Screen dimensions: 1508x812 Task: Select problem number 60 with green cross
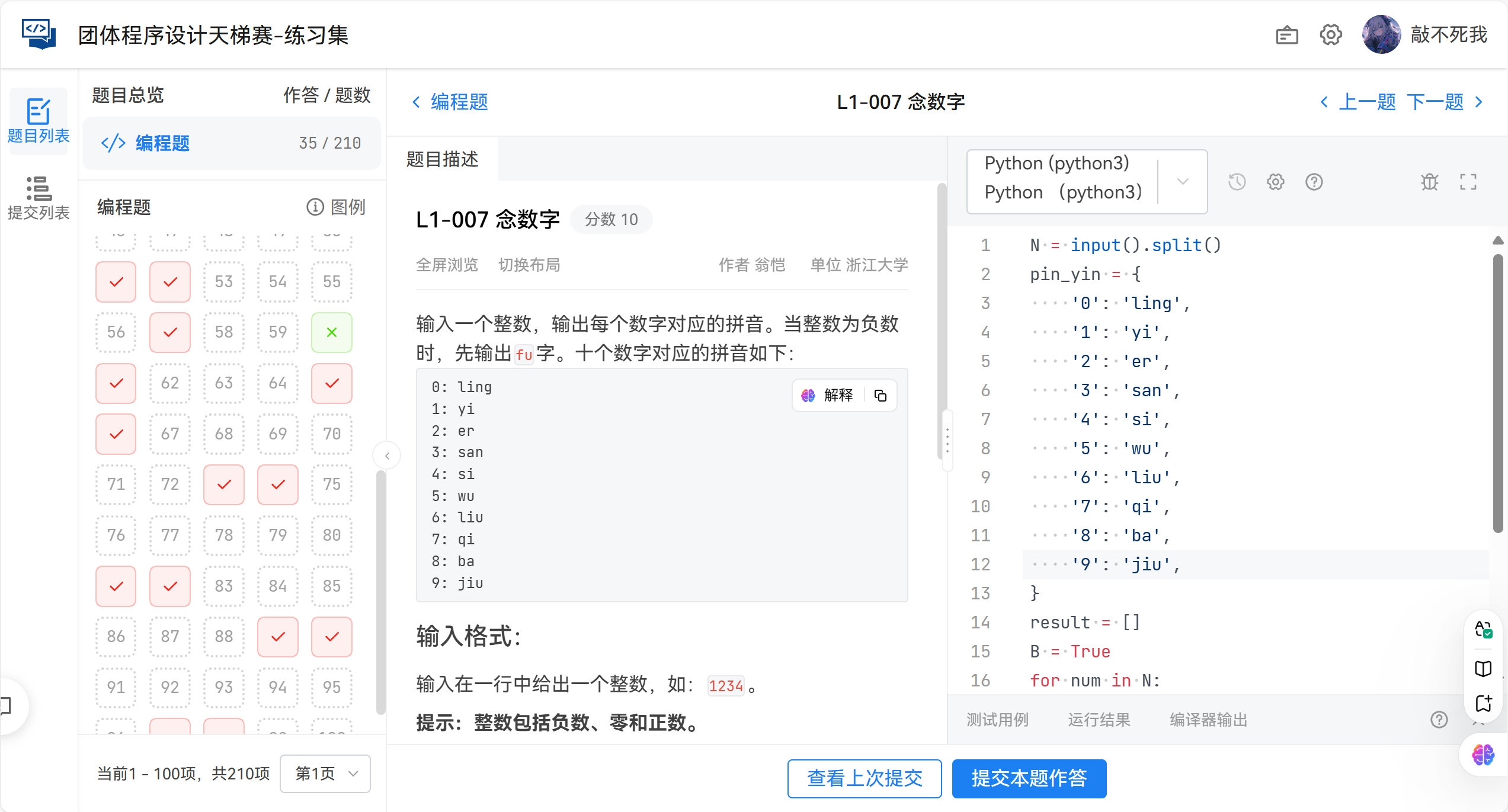tap(331, 332)
